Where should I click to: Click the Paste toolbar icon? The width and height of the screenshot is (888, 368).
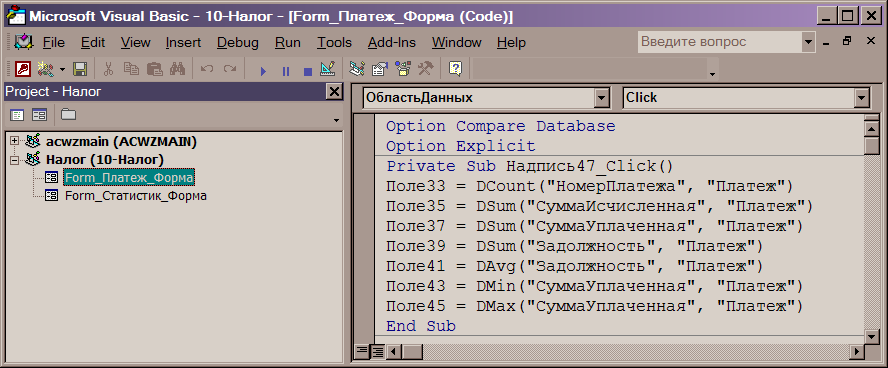click(x=154, y=70)
